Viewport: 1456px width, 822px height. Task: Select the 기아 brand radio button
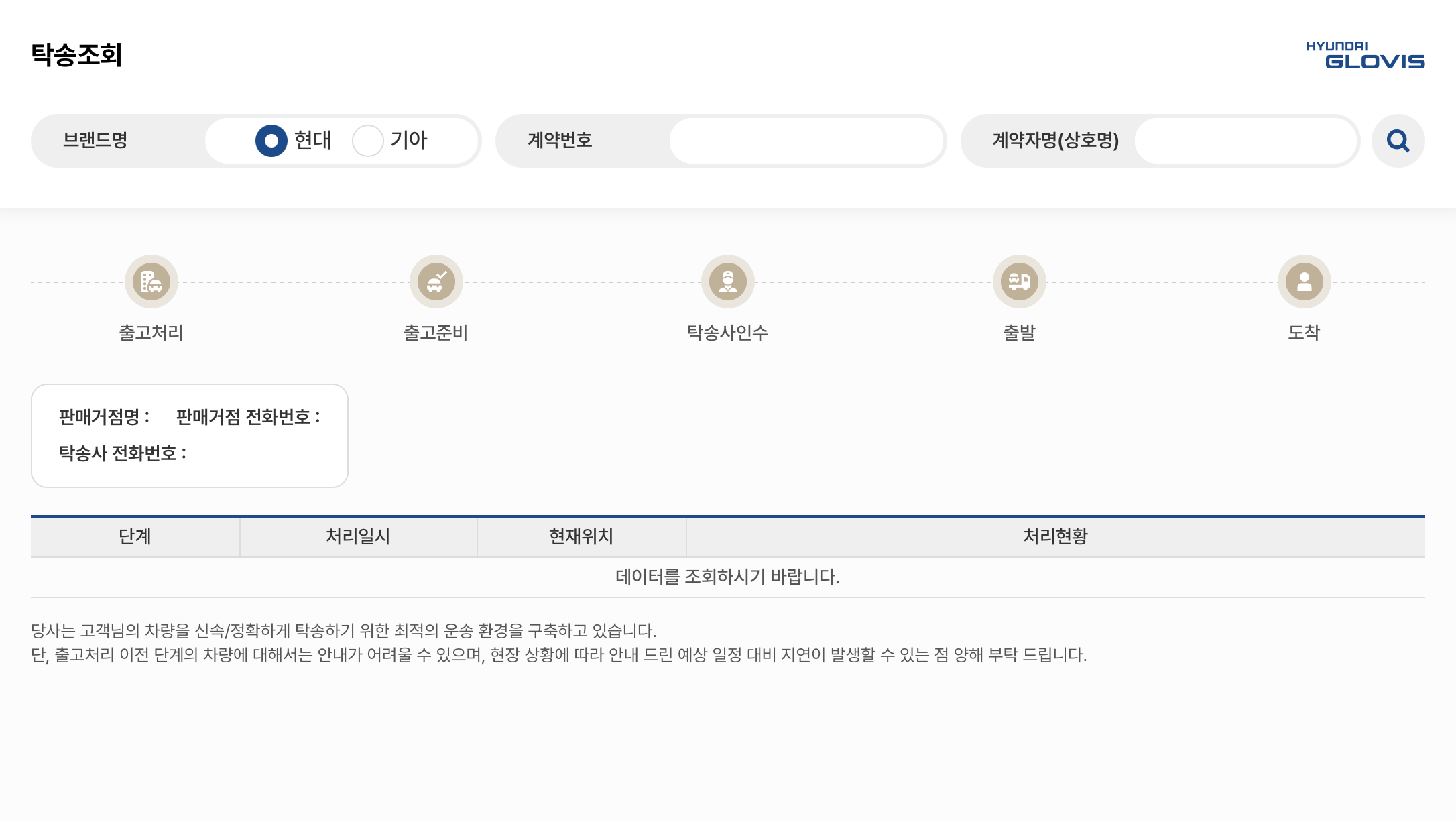(x=367, y=141)
